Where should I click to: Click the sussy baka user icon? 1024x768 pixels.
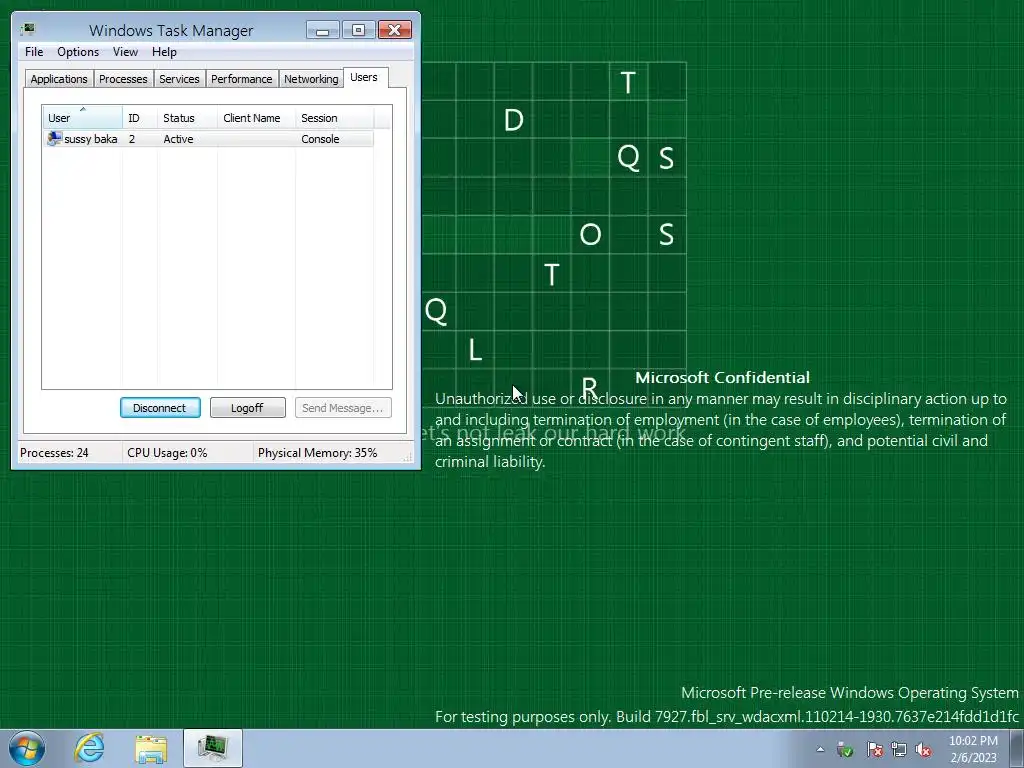54,138
